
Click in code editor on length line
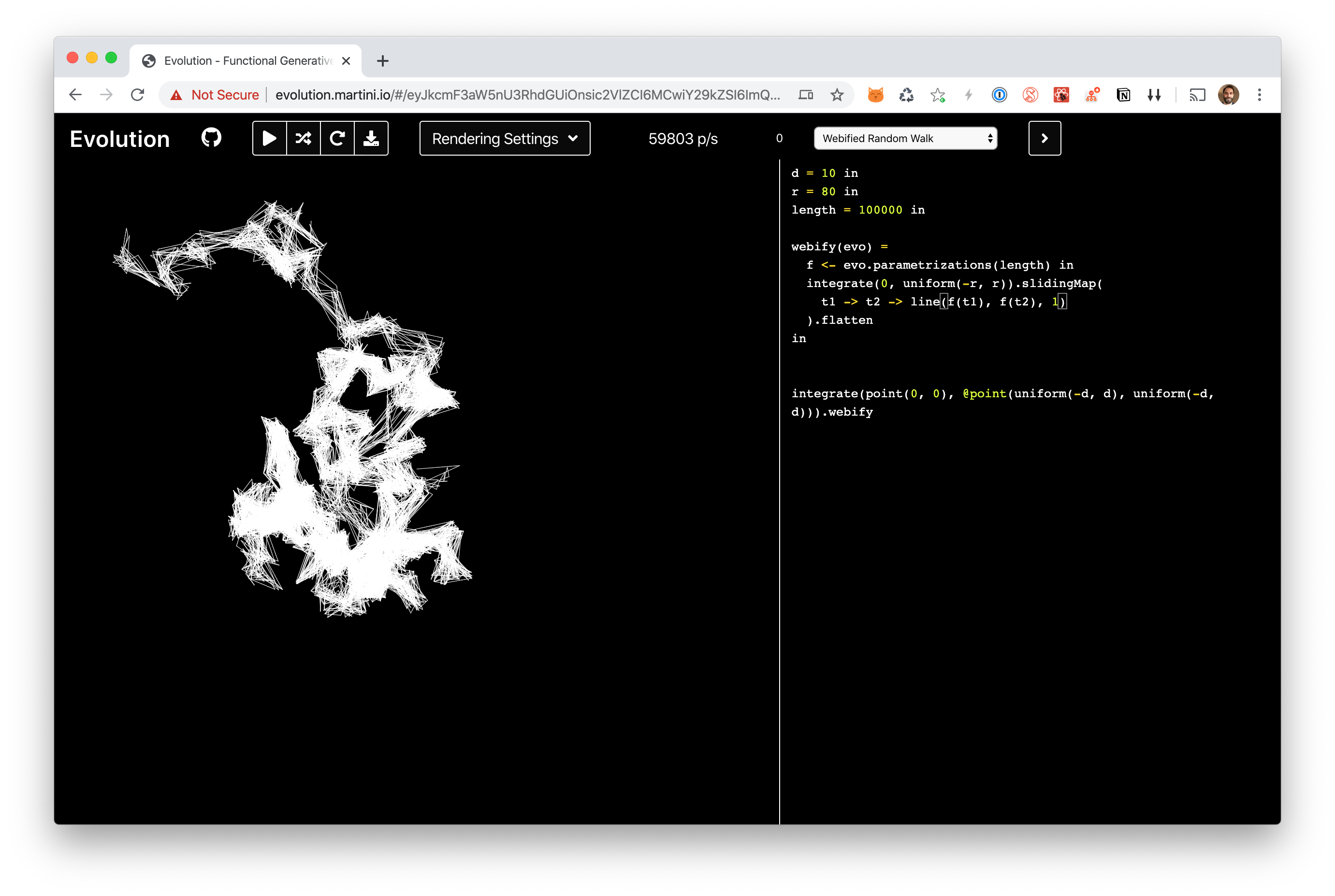(857, 210)
